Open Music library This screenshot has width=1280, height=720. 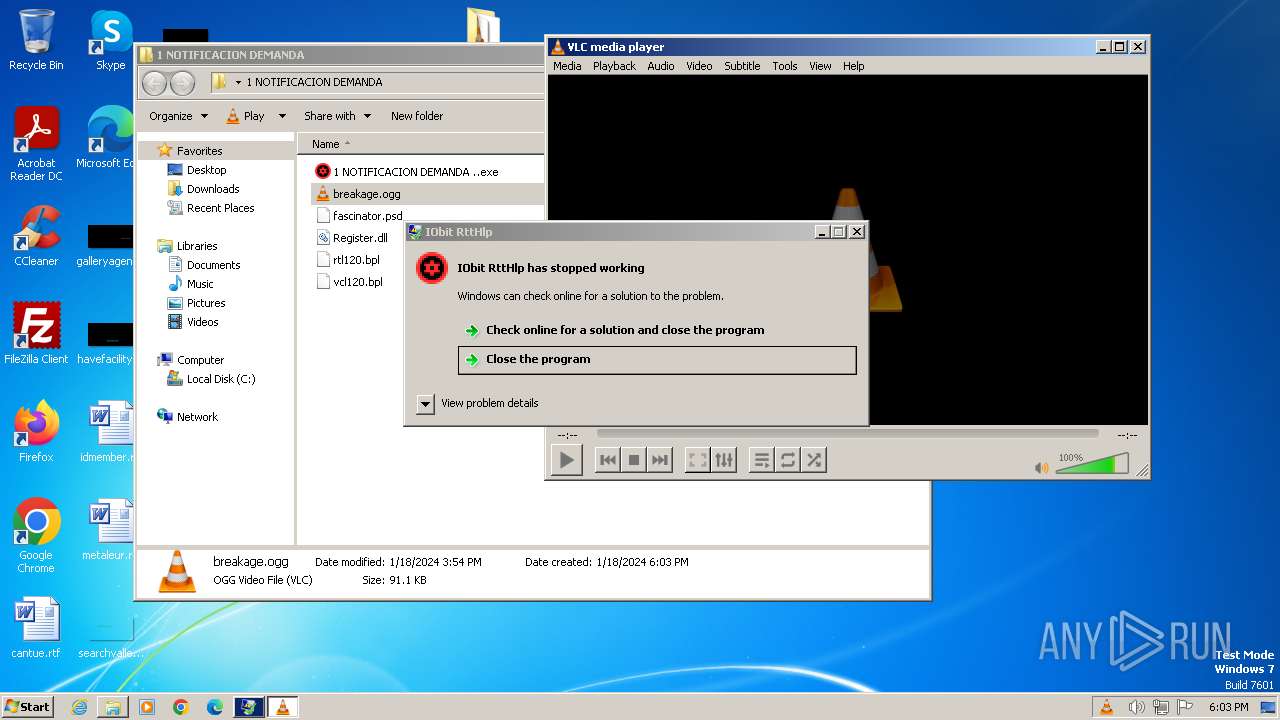click(x=190, y=284)
